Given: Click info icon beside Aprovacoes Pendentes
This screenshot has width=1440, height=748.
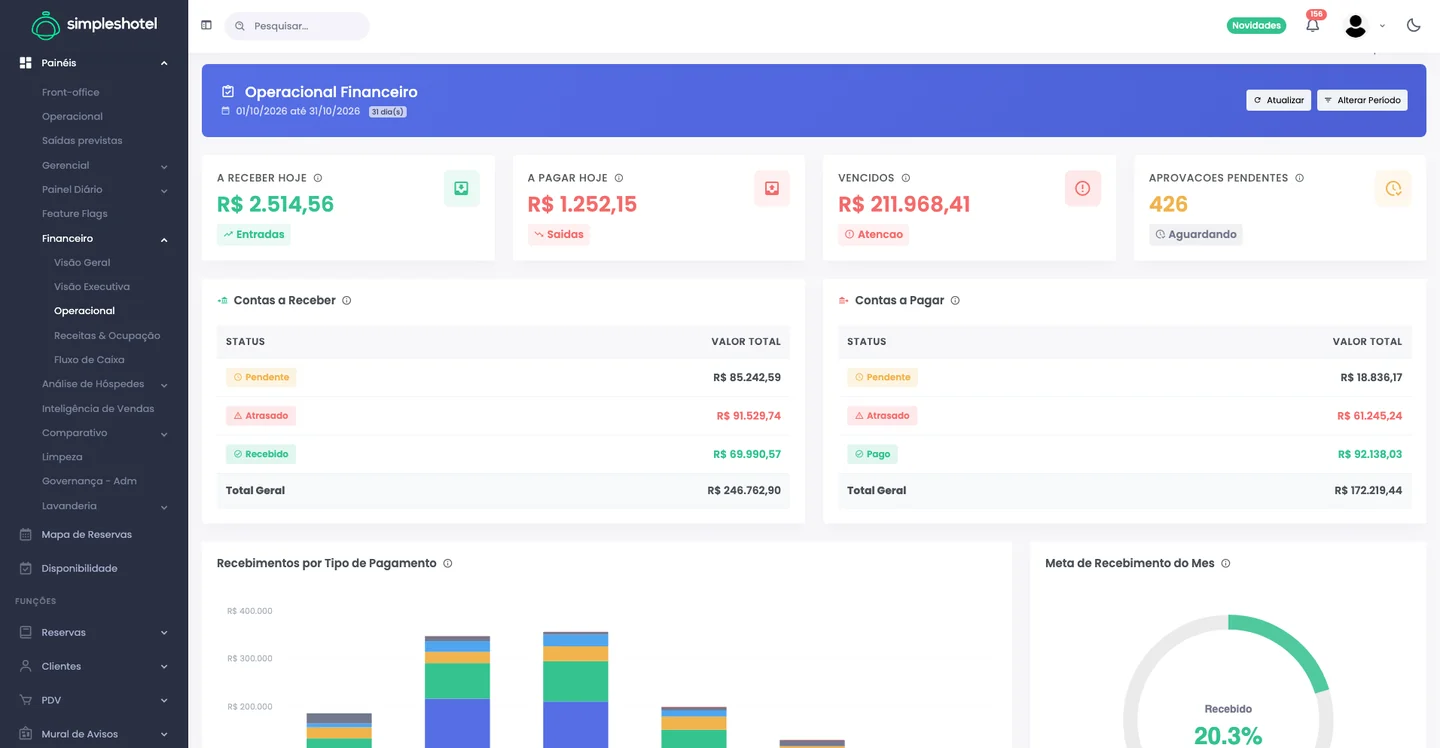Looking at the screenshot, I should point(1299,178).
